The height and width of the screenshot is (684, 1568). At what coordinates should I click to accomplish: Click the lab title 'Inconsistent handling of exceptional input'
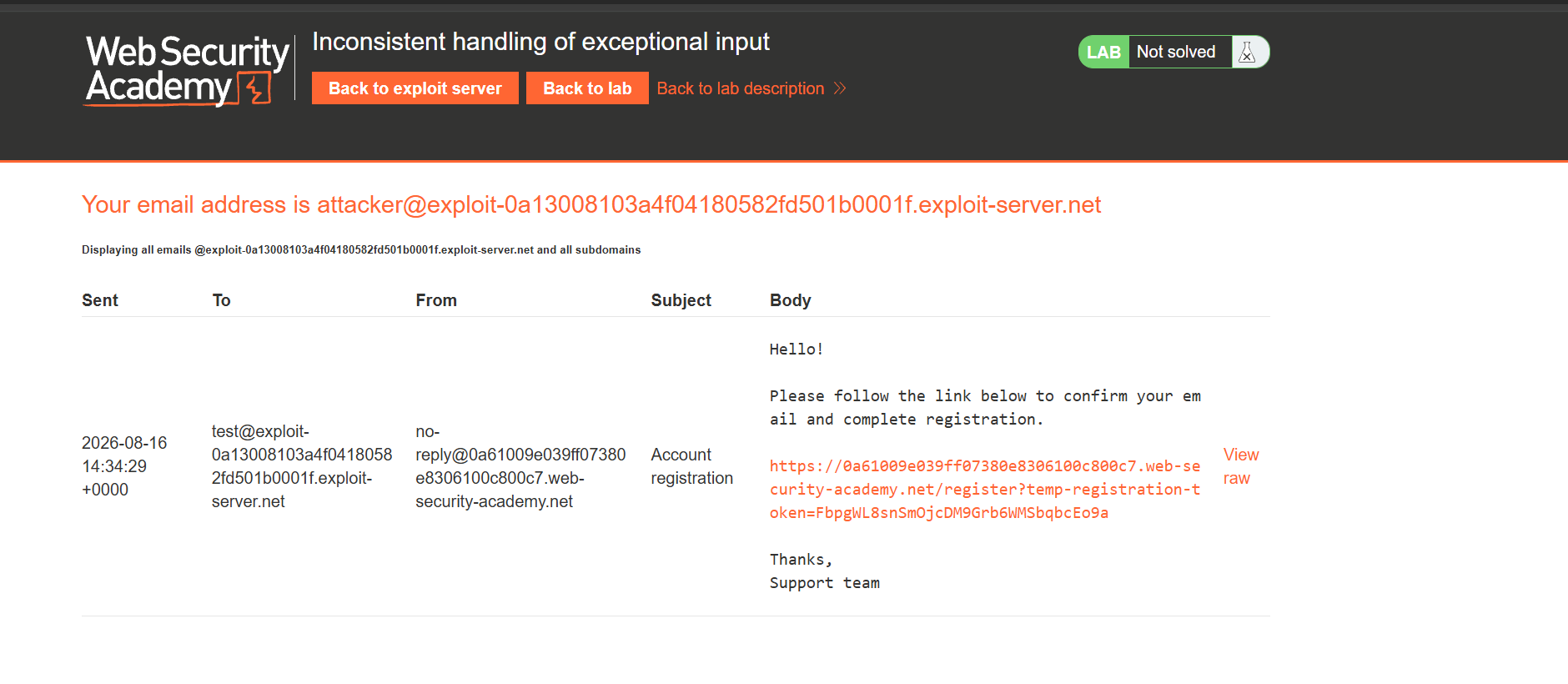point(540,42)
